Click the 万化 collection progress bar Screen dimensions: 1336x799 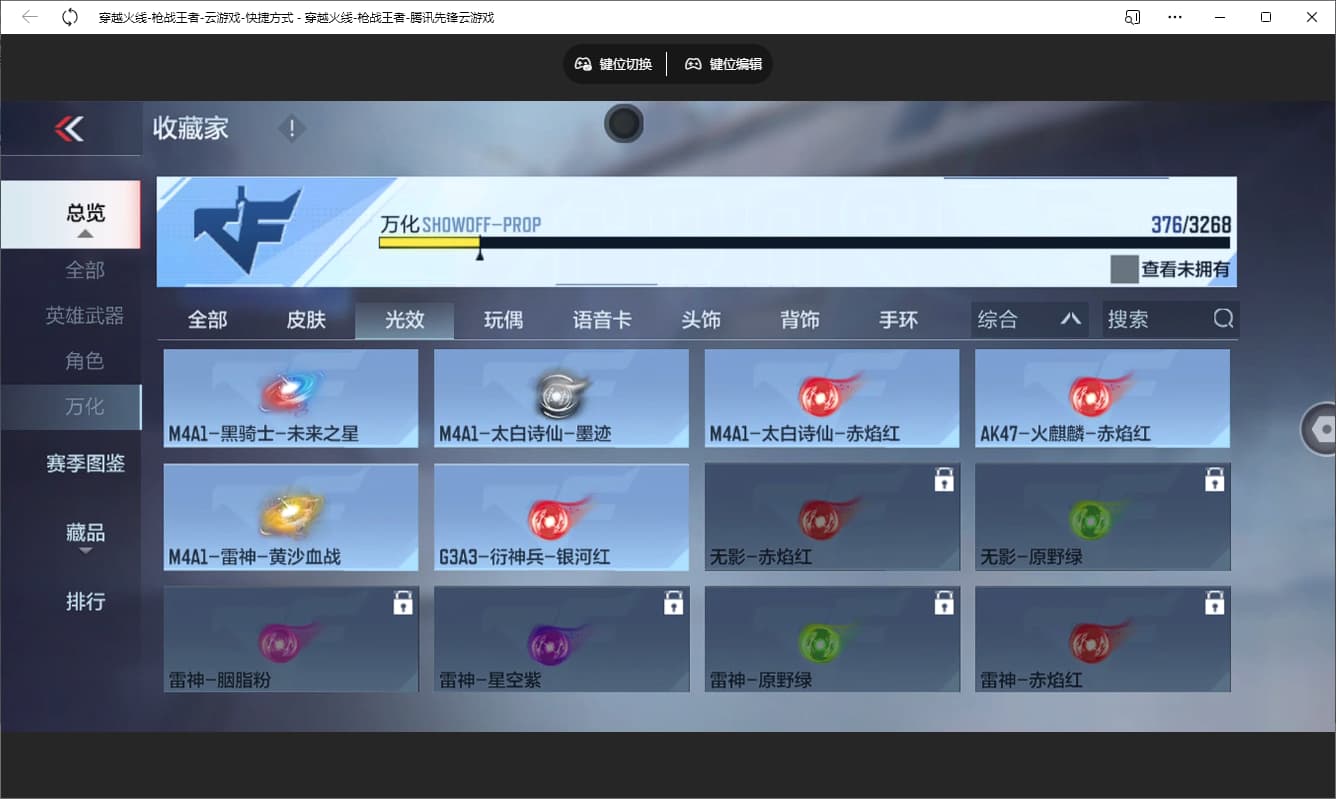[x=803, y=243]
